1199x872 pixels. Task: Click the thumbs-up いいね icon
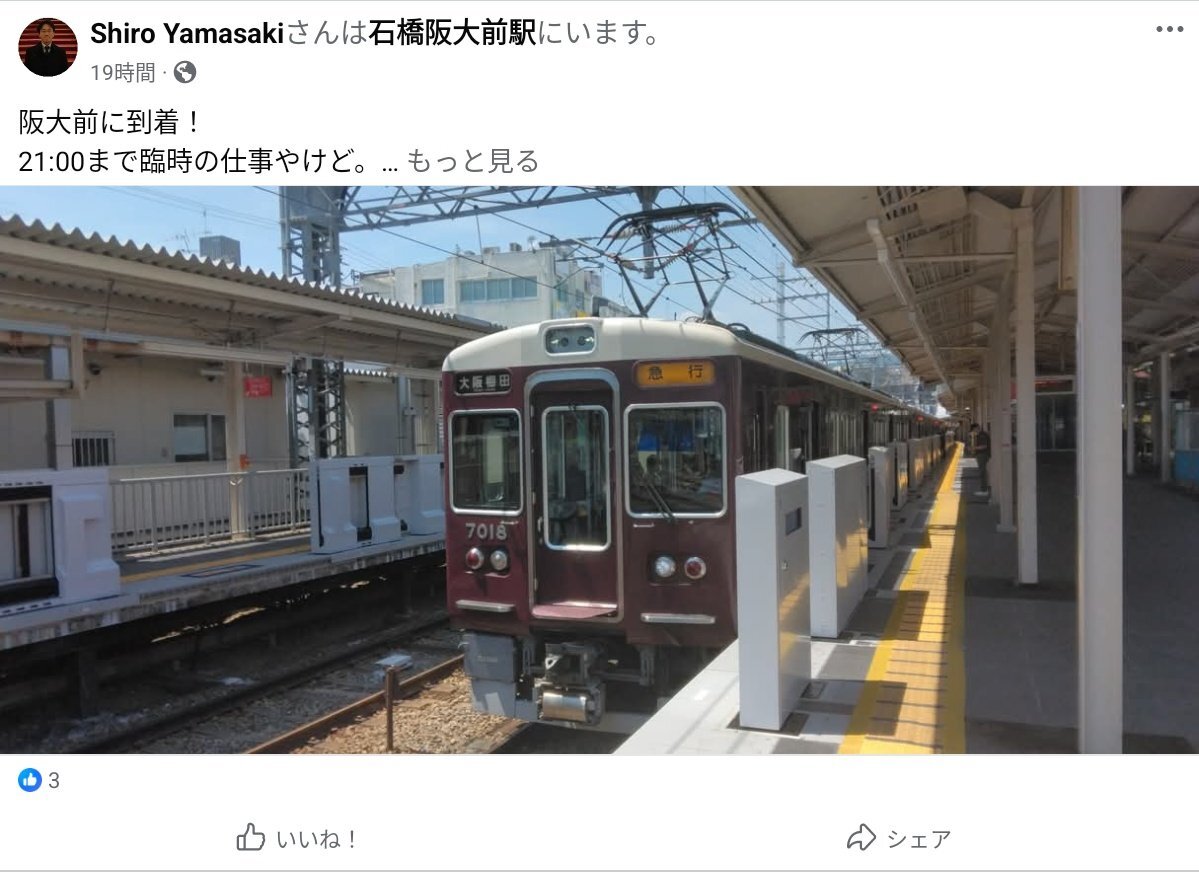(x=250, y=838)
